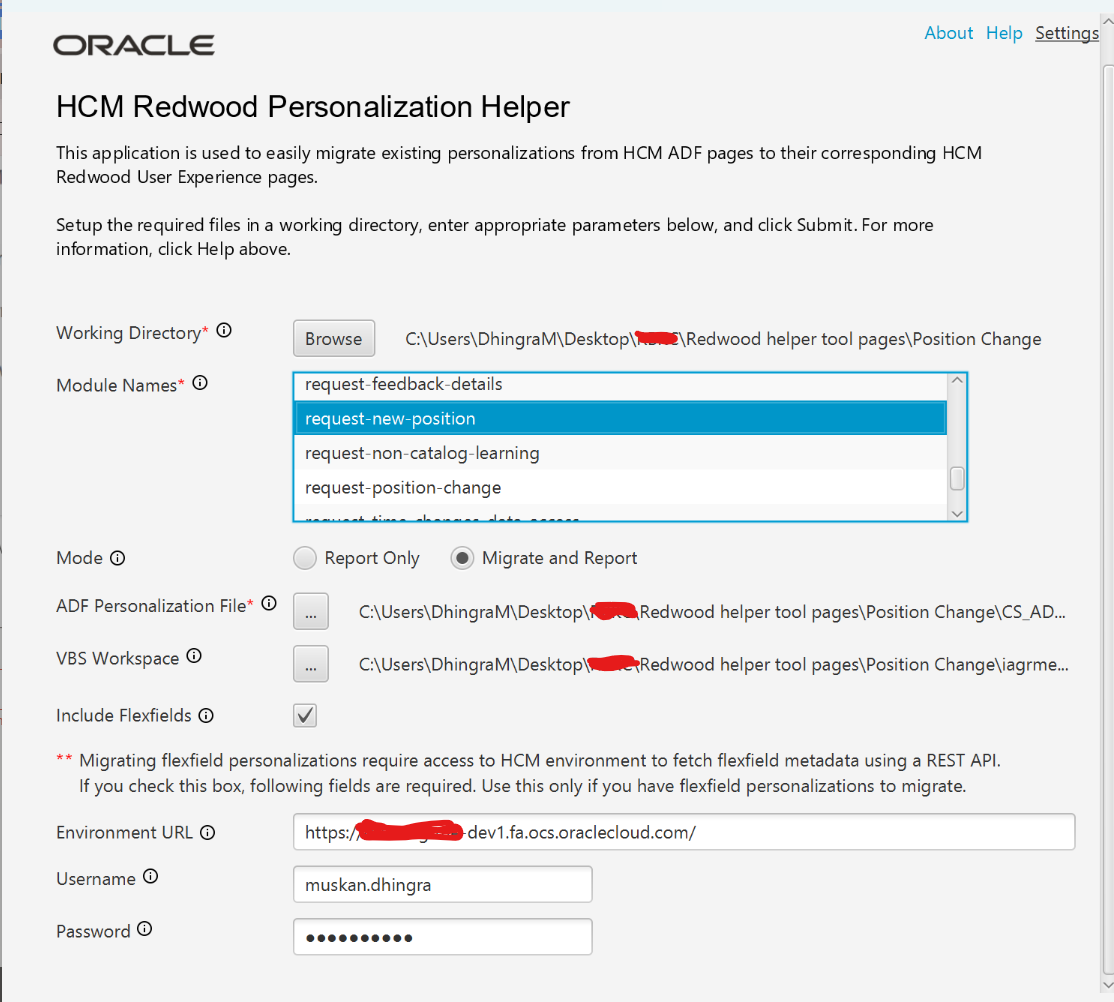Click the Include Flexfields info icon
This screenshot has height=1002, width=1114.
click(206, 716)
